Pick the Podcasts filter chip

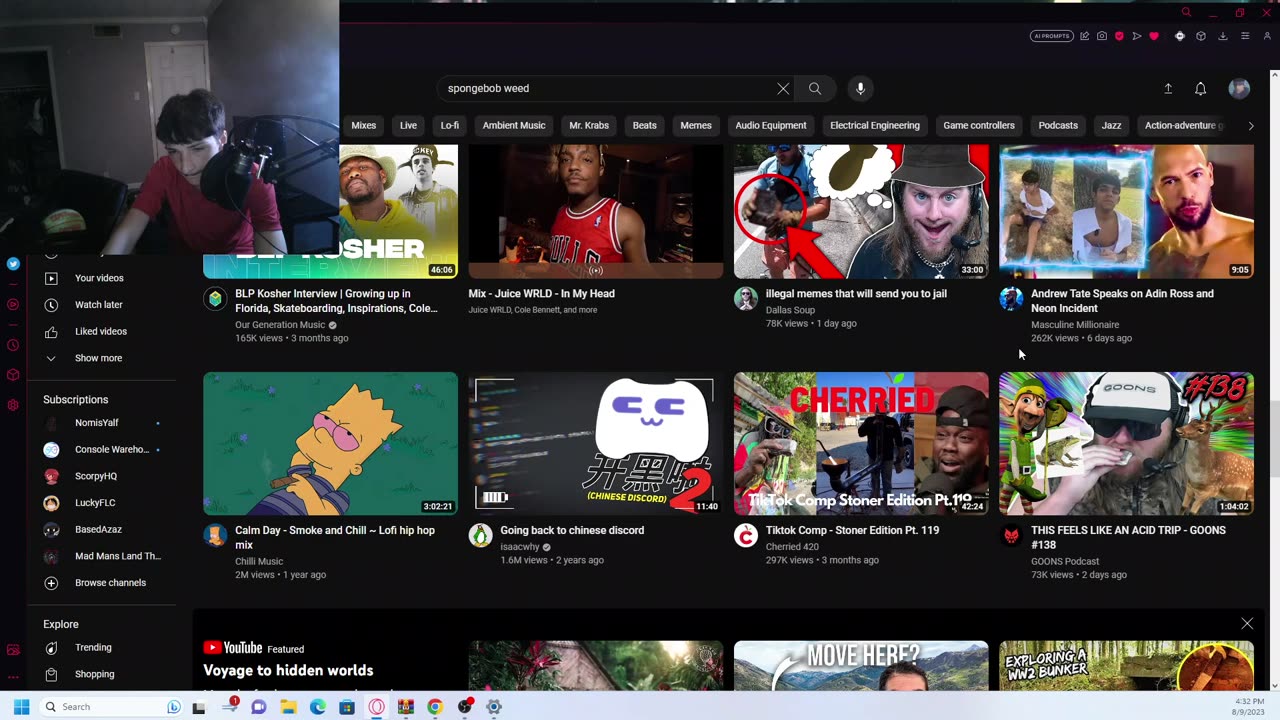point(1058,125)
